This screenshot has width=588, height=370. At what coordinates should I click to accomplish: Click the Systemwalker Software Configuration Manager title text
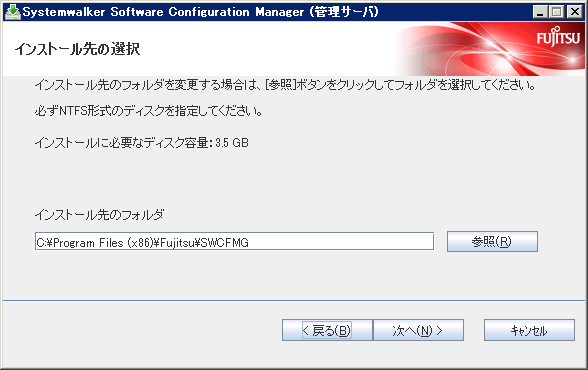[x=200, y=12]
